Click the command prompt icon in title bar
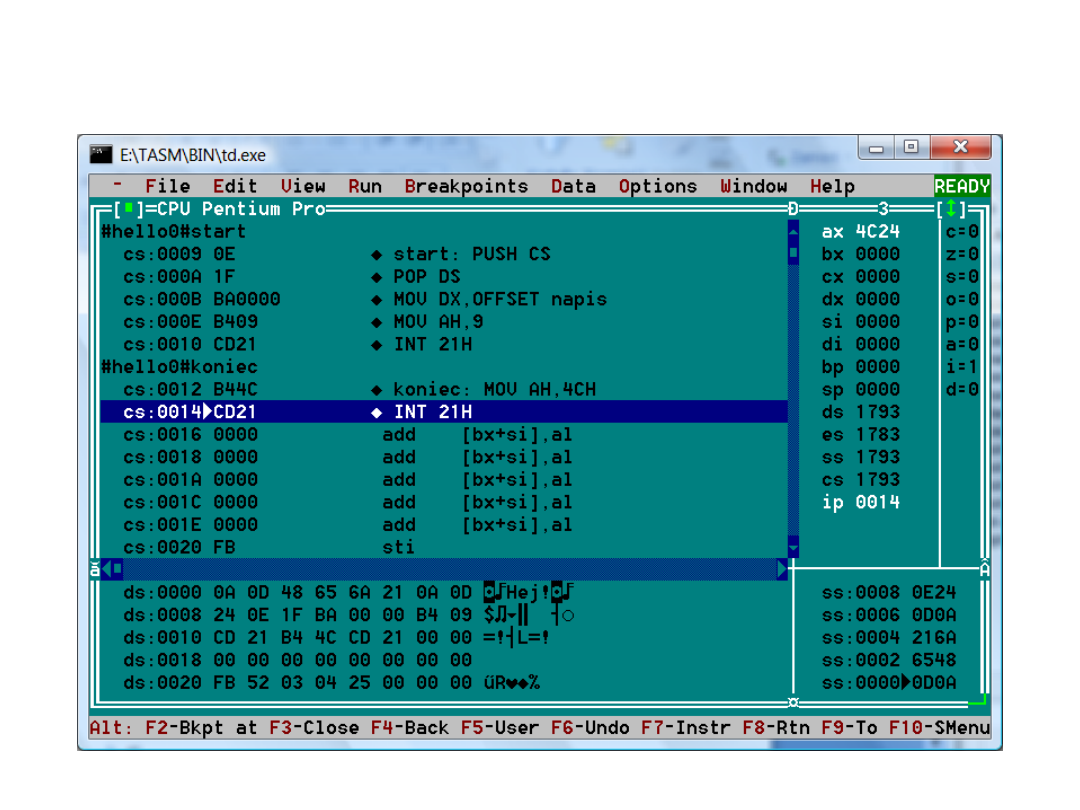 click(x=101, y=154)
